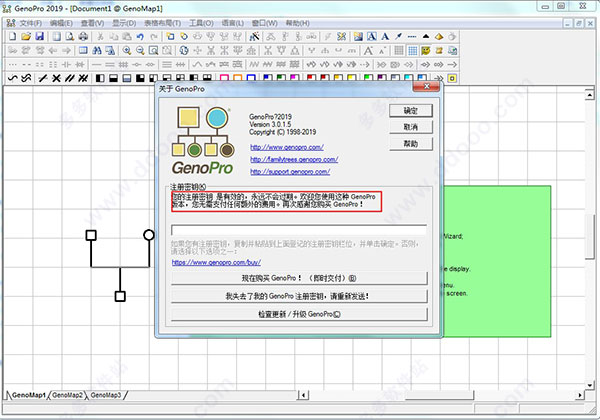The height and width of the screenshot is (420, 600).
Task: Toggle the solid grid lines display
Action: (x=399, y=50)
